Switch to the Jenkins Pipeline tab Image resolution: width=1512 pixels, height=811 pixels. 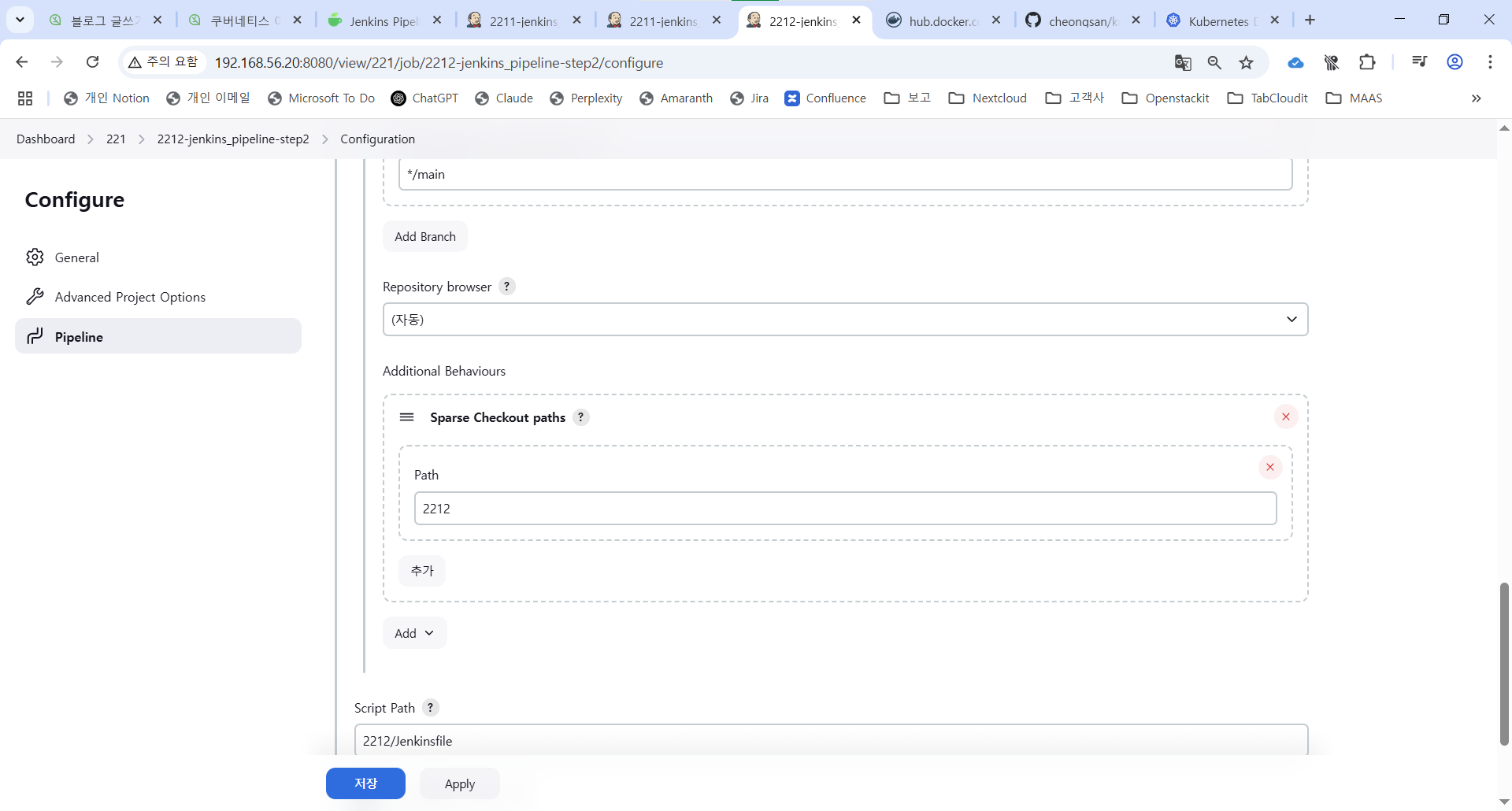tap(385, 21)
